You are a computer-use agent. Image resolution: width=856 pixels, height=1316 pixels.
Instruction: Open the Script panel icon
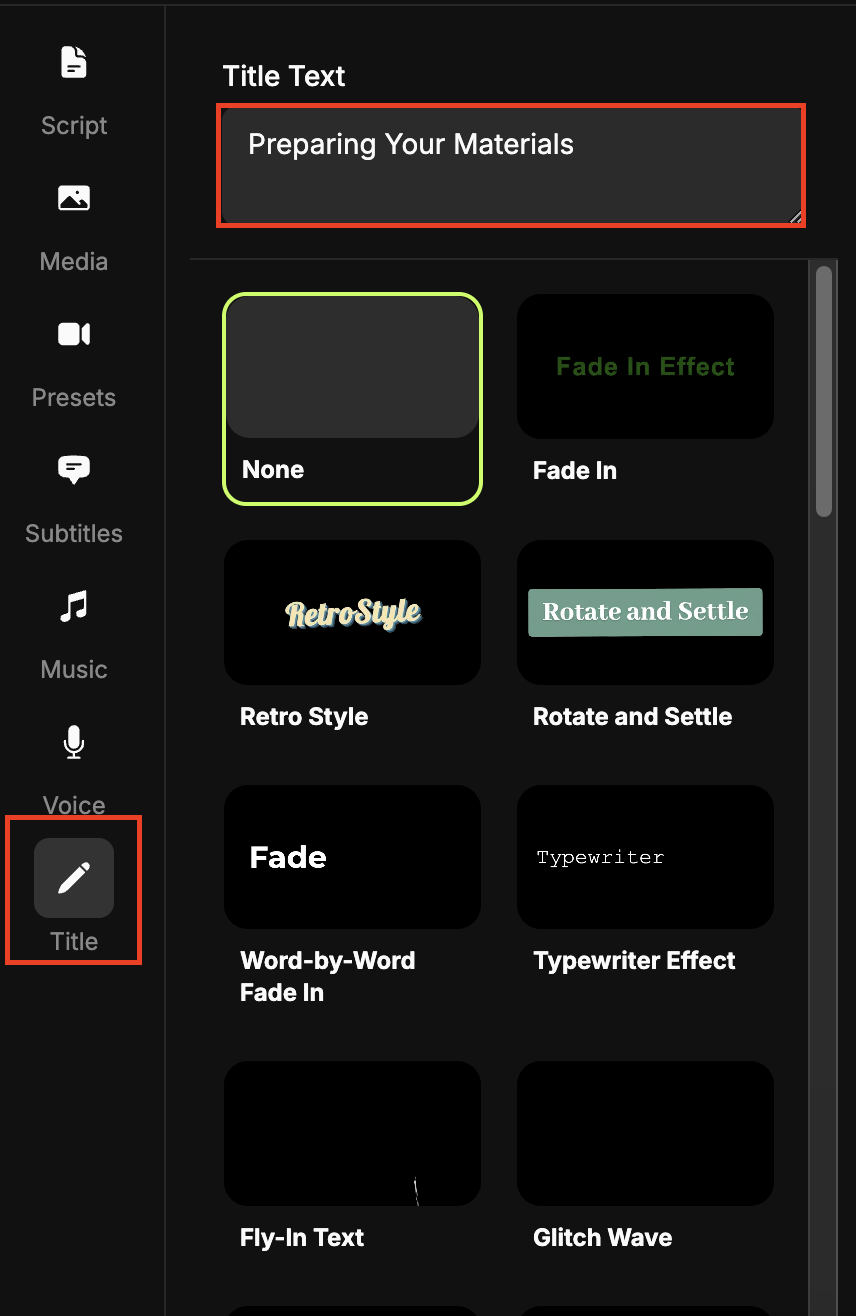click(x=74, y=62)
